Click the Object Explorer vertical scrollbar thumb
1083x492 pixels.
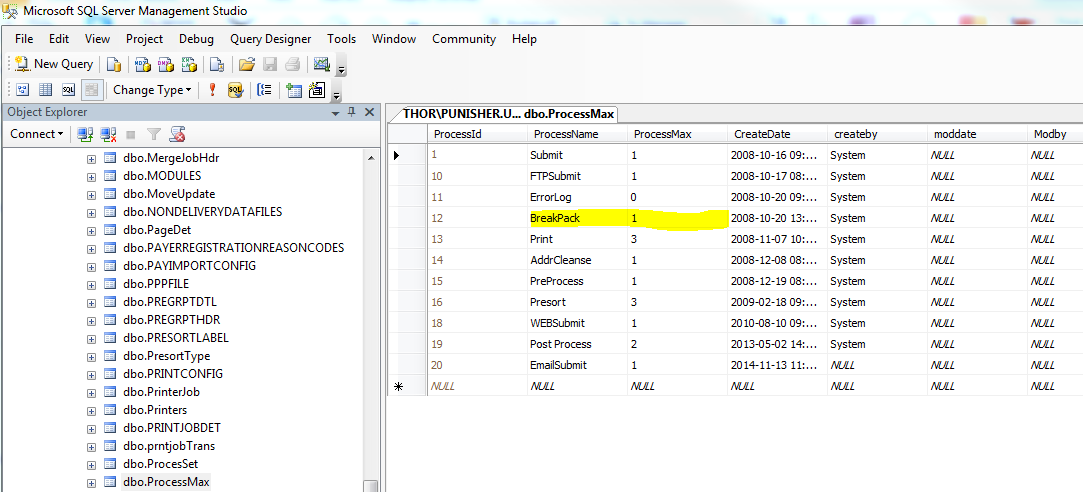pyautogui.click(x=372, y=486)
